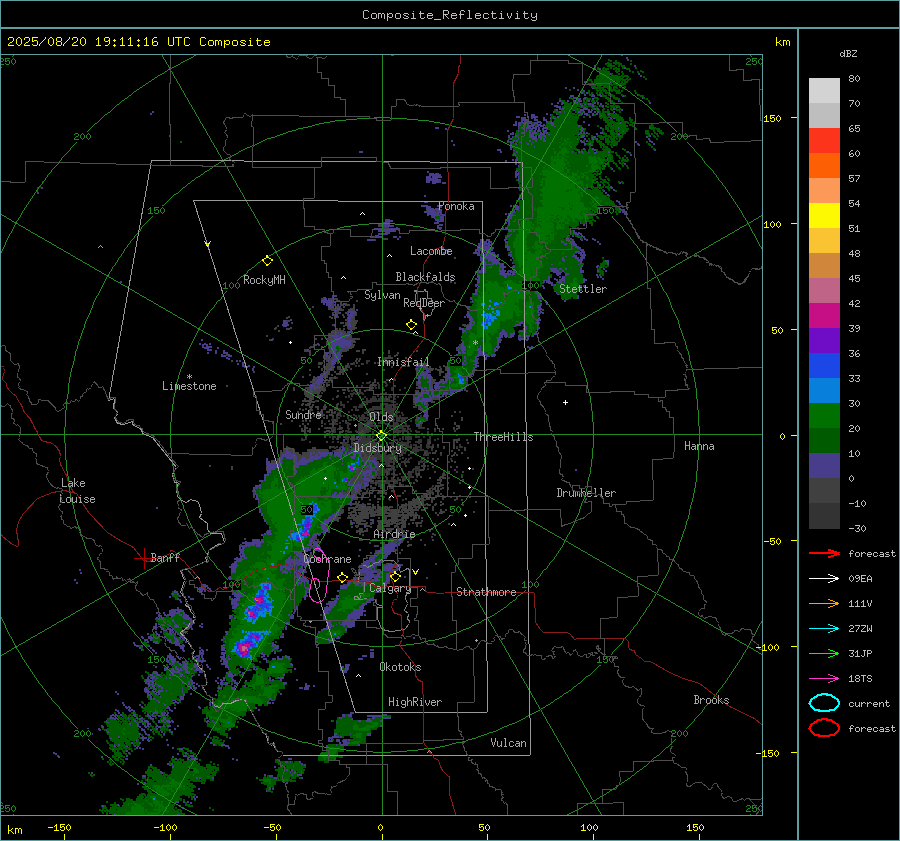
Task: Click the red cross marker at Banff
Action: tap(142, 558)
